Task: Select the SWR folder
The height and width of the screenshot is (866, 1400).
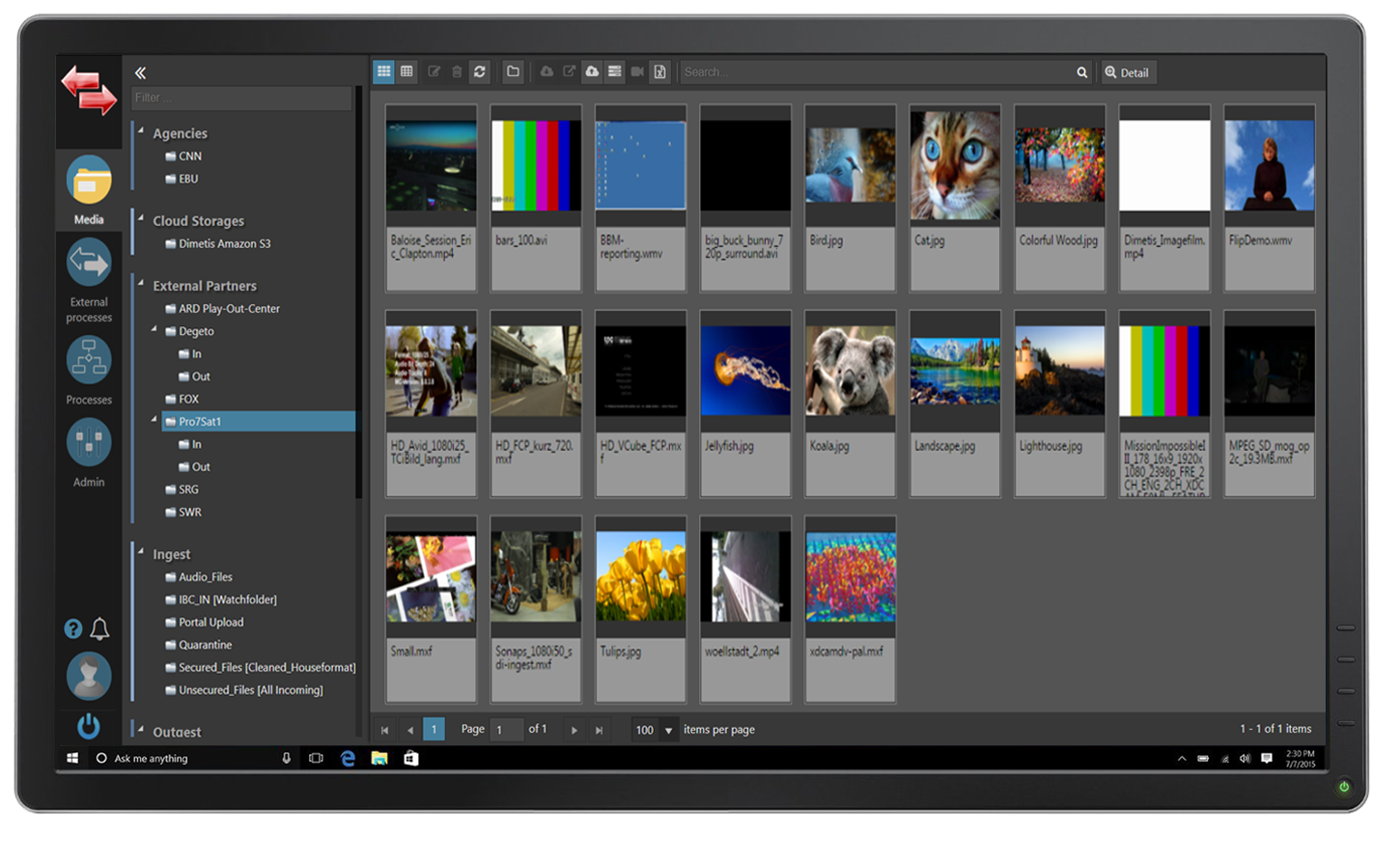Action: click(183, 512)
